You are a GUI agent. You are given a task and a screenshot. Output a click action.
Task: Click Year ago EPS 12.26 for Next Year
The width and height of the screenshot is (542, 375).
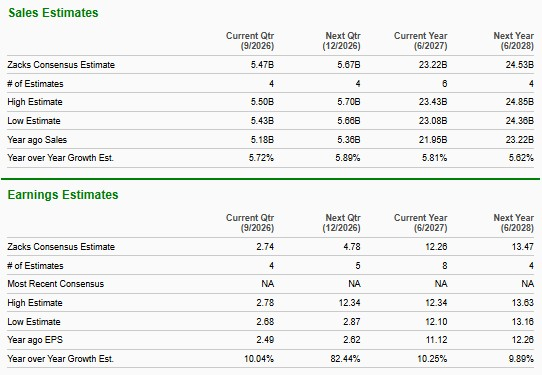click(523, 340)
